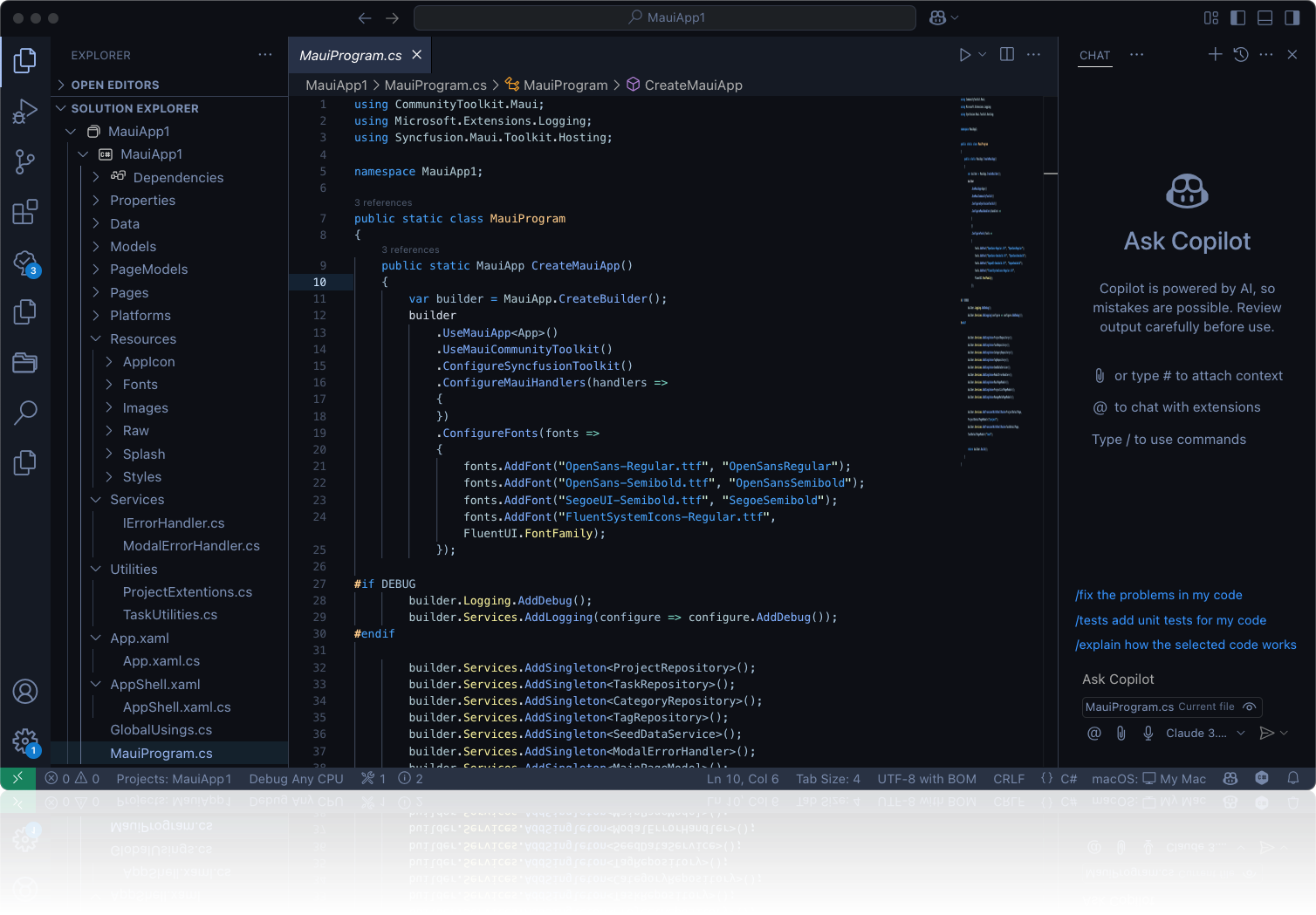The height and width of the screenshot is (915, 1316).
Task: Open IErrorHandler.cs file
Action: point(174,523)
